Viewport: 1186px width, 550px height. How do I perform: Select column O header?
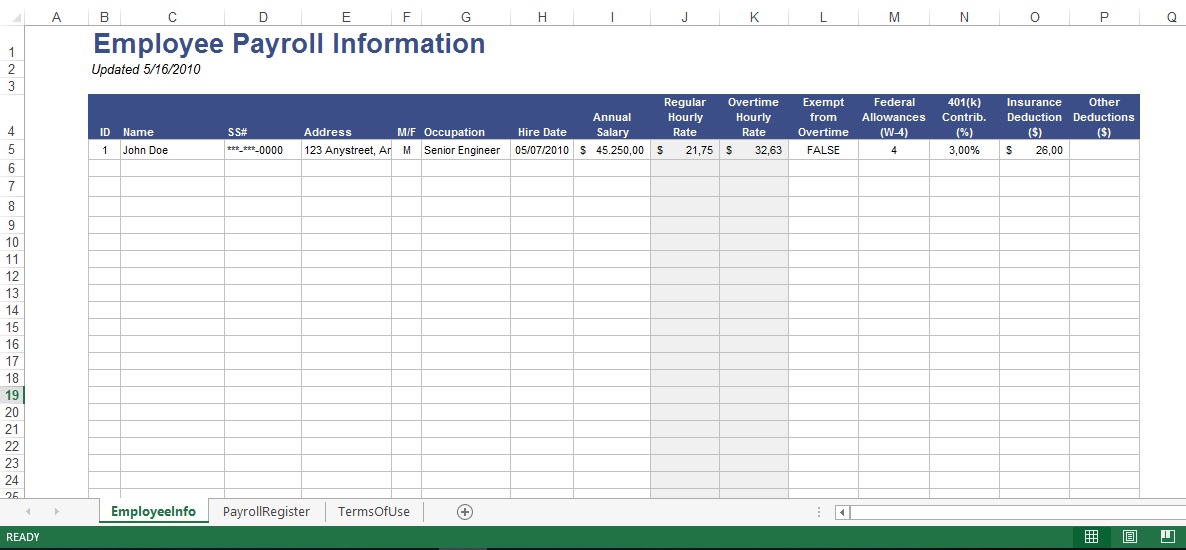[1034, 17]
